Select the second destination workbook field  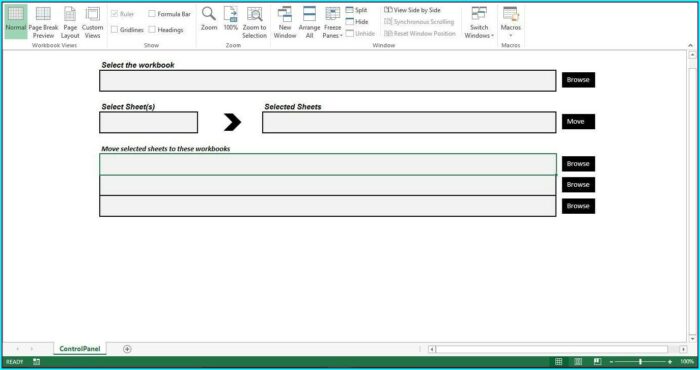(x=328, y=185)
